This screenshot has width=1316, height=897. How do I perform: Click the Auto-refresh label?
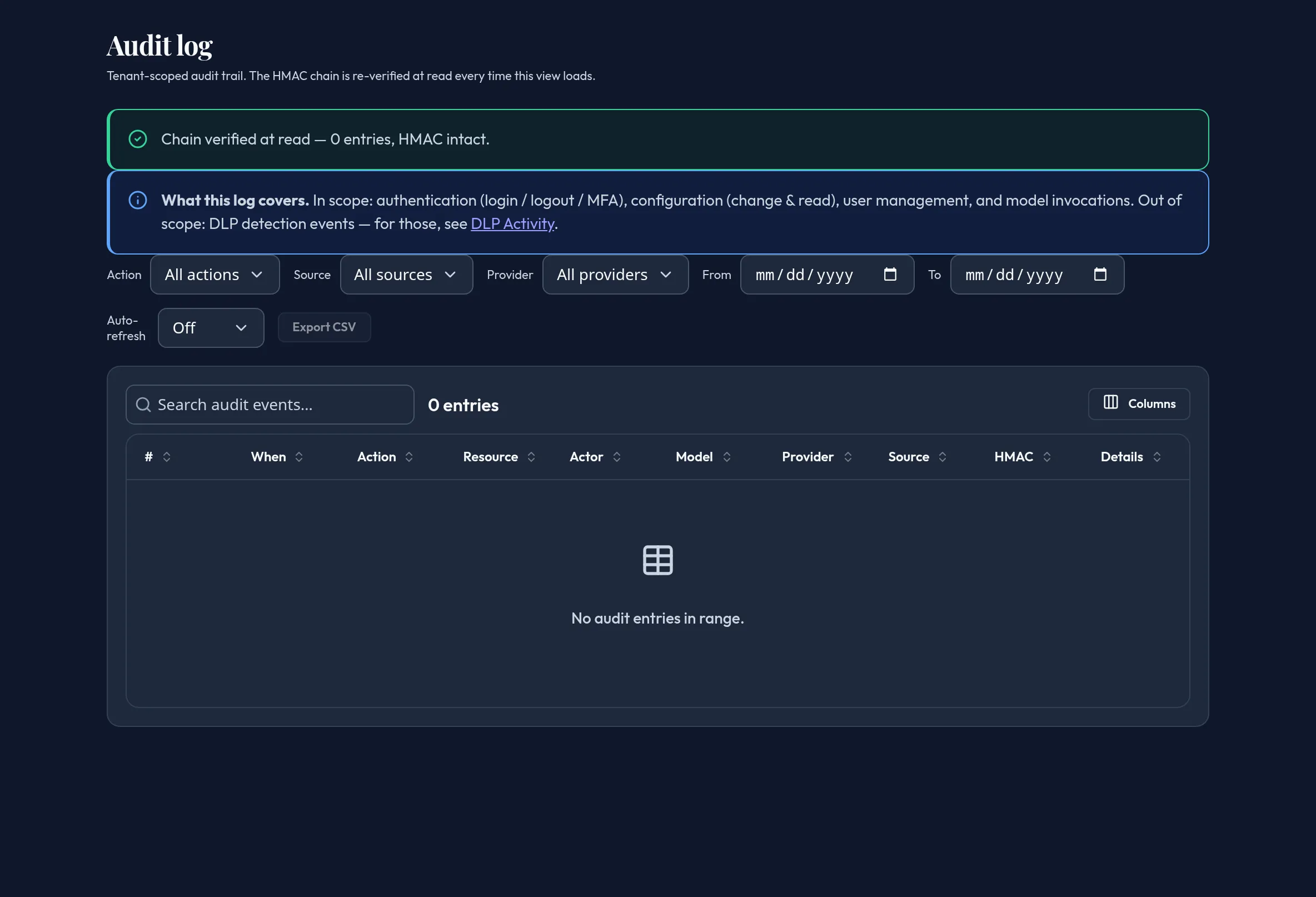126,328
